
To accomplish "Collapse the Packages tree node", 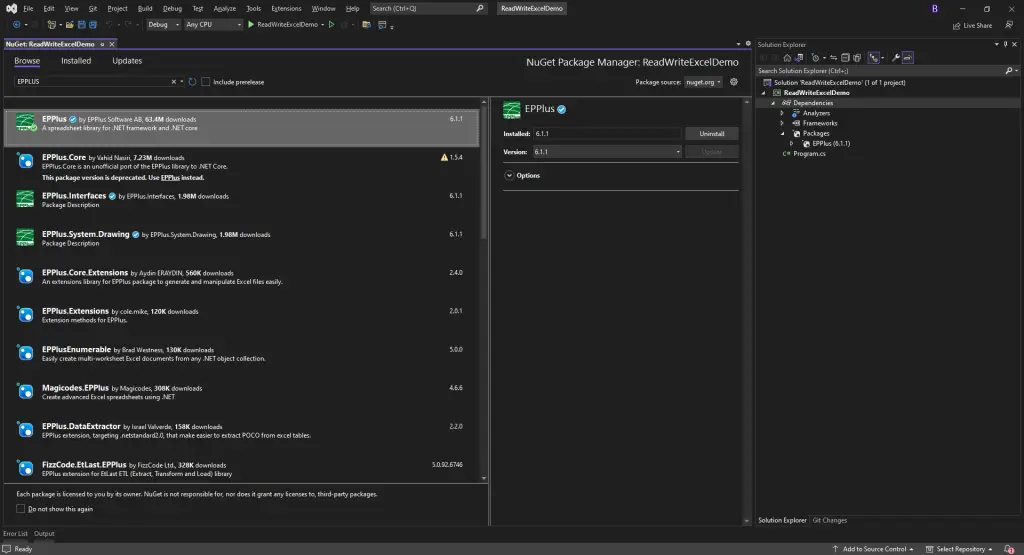I will (x=782, y=133).
